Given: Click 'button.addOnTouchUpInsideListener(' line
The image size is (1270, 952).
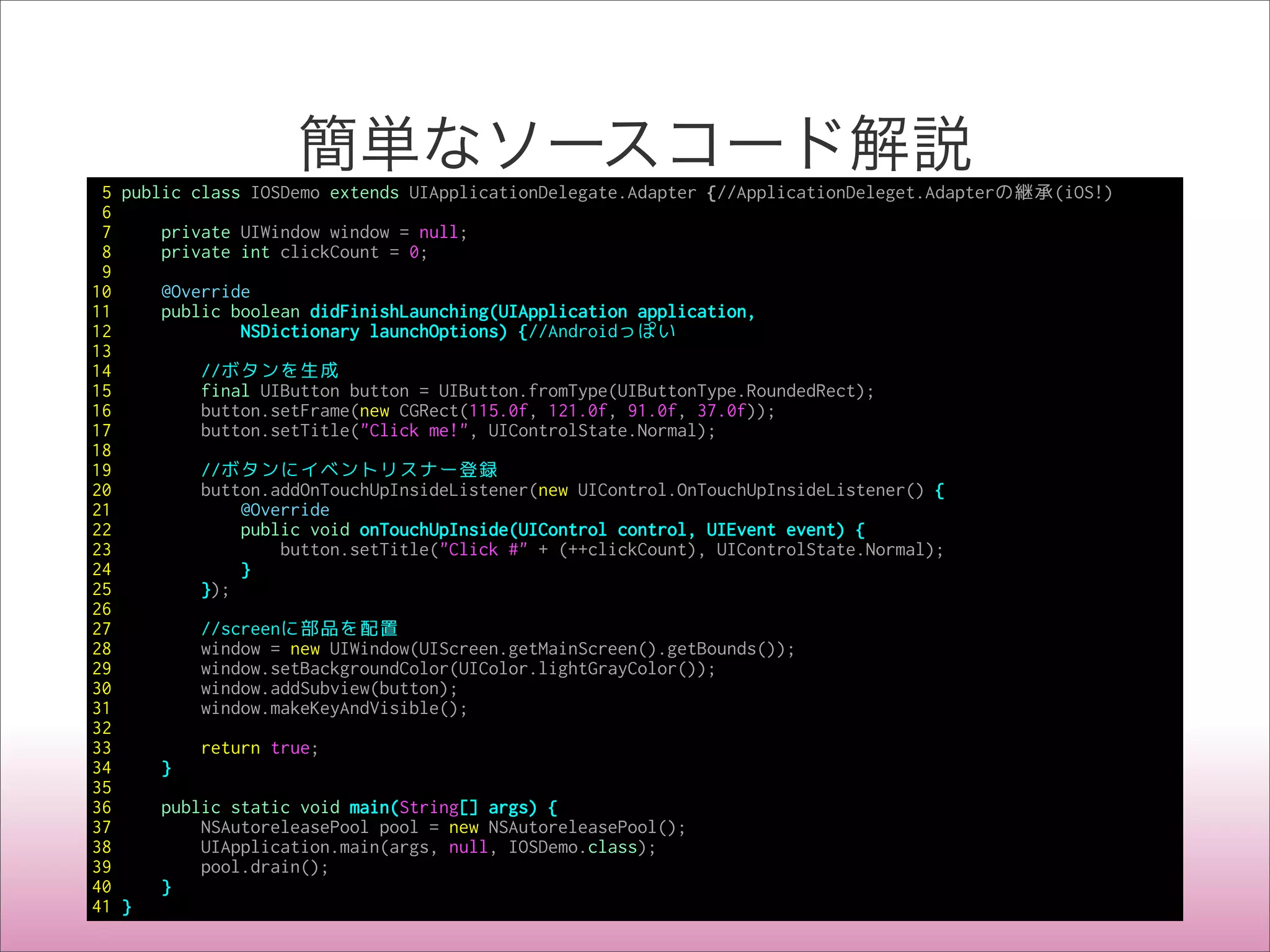Looking at the screenshot, I should pyautogui.click(x=572, y=490).
